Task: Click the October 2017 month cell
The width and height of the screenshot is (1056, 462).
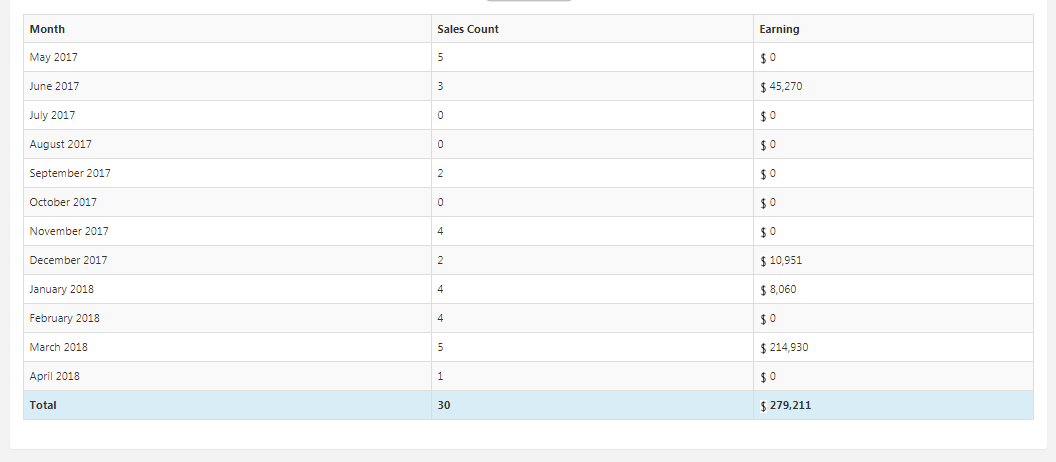Action: [x=64, y=202]
